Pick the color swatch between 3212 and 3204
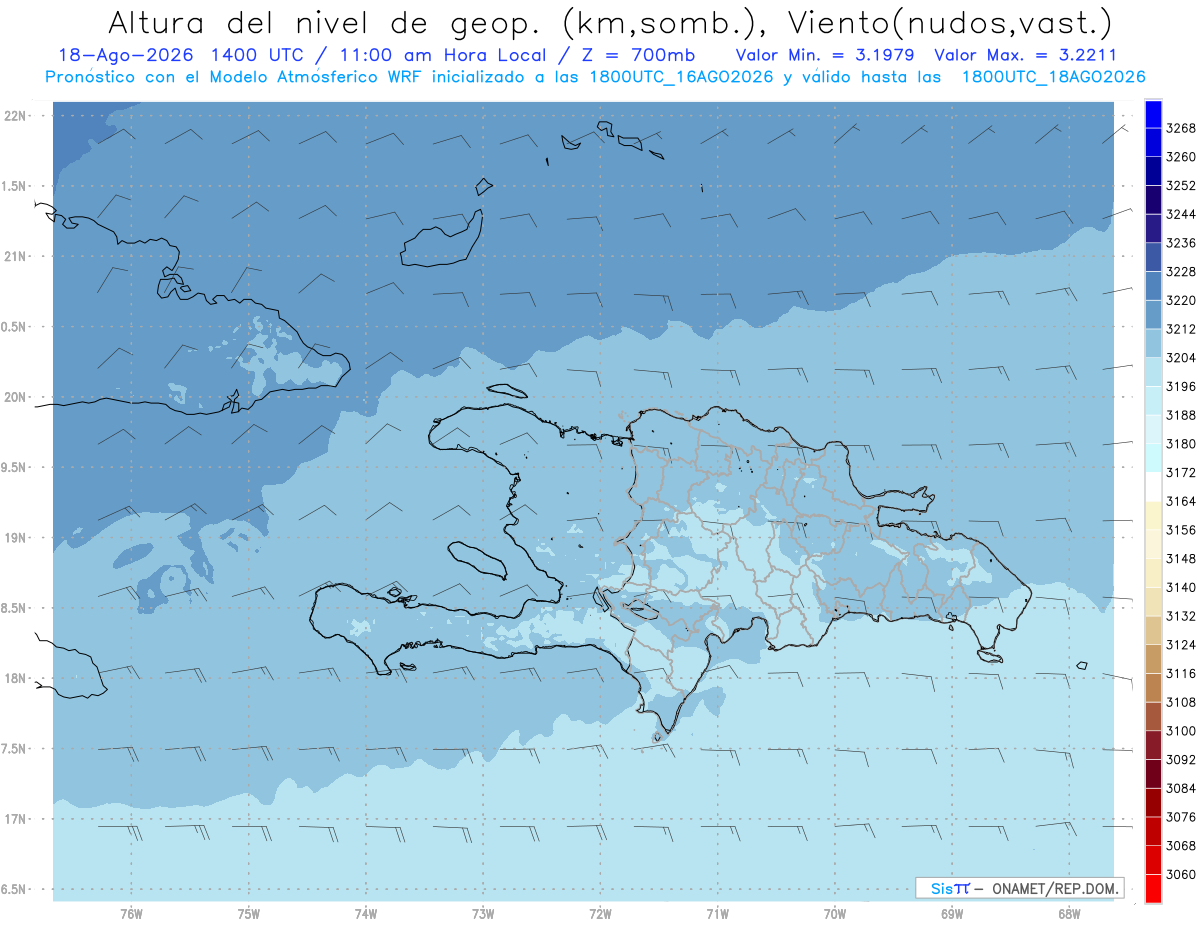The image size is (1200, 927). click(x=1153, y=343)
